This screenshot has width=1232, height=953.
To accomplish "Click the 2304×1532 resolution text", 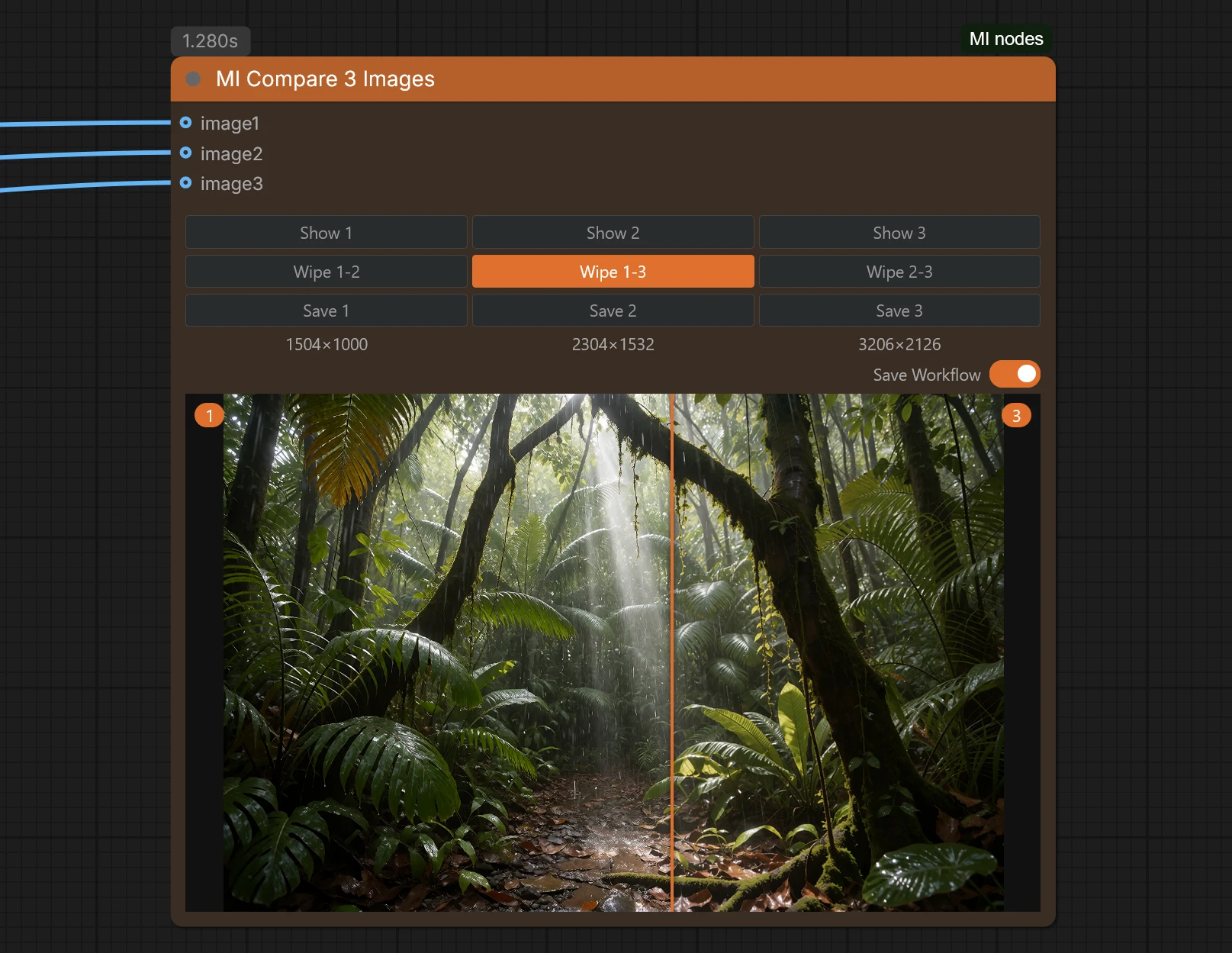I will pos(613,344).
